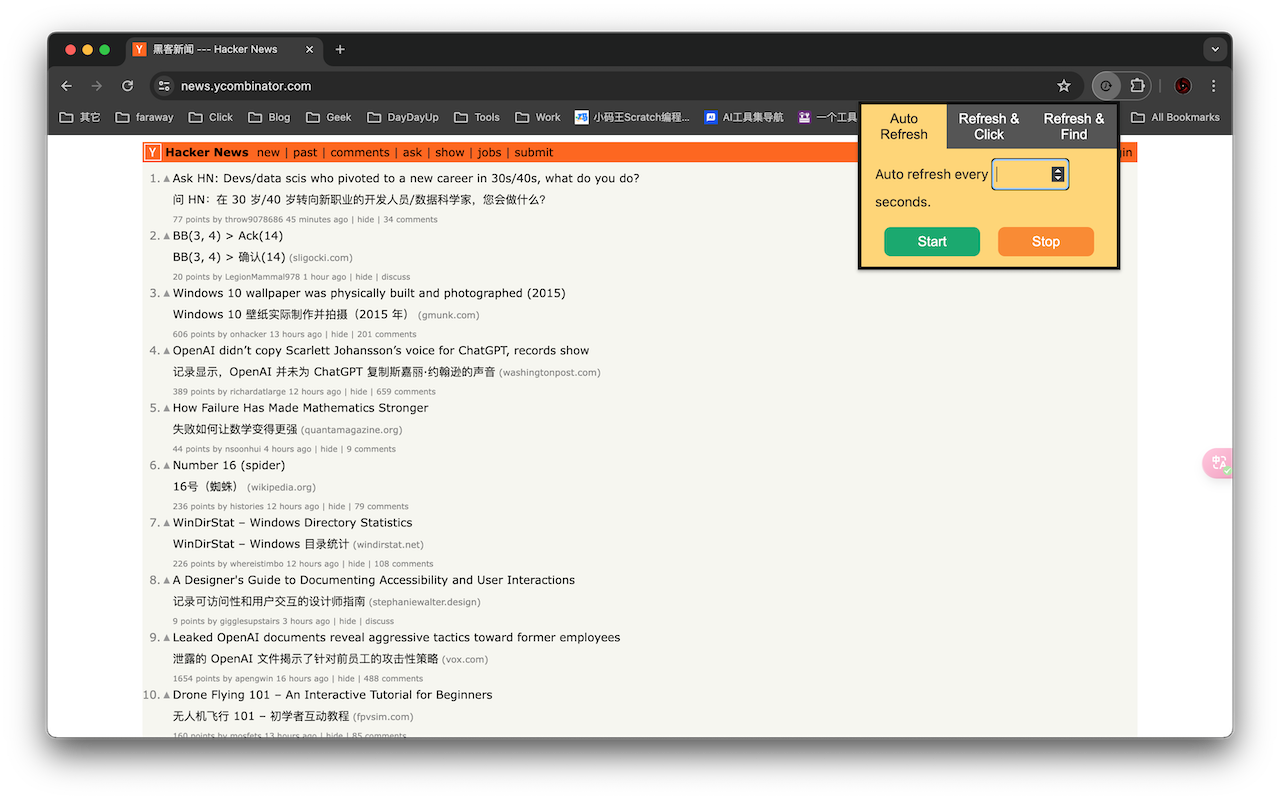Open the Chrome profile avatar
The image size is (1280, 800).
1183,86
